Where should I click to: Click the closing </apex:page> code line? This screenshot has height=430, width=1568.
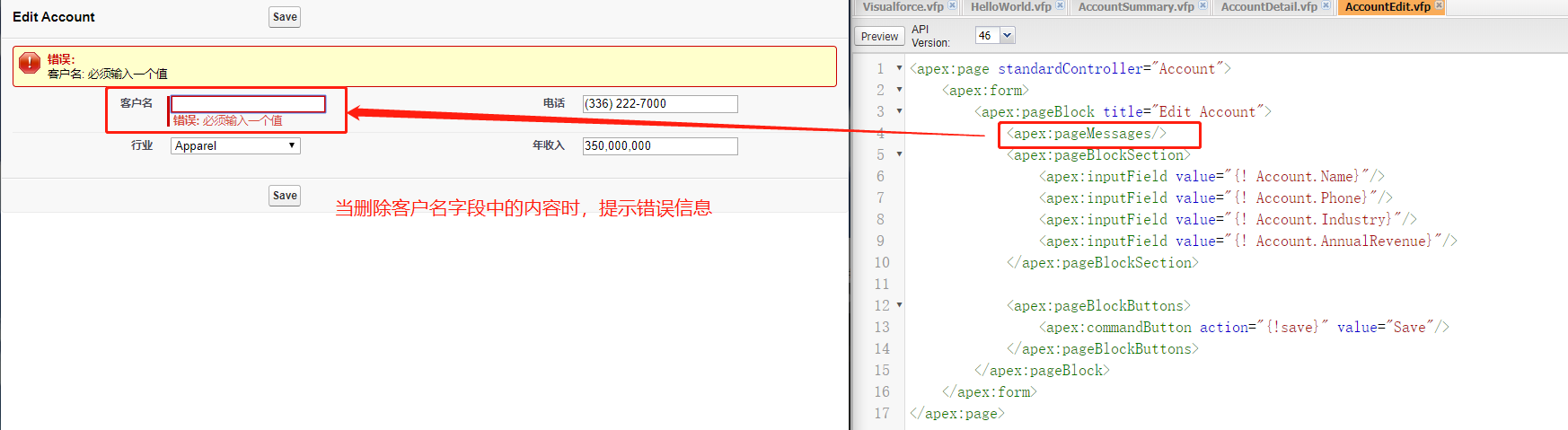(x=957, y=414)
